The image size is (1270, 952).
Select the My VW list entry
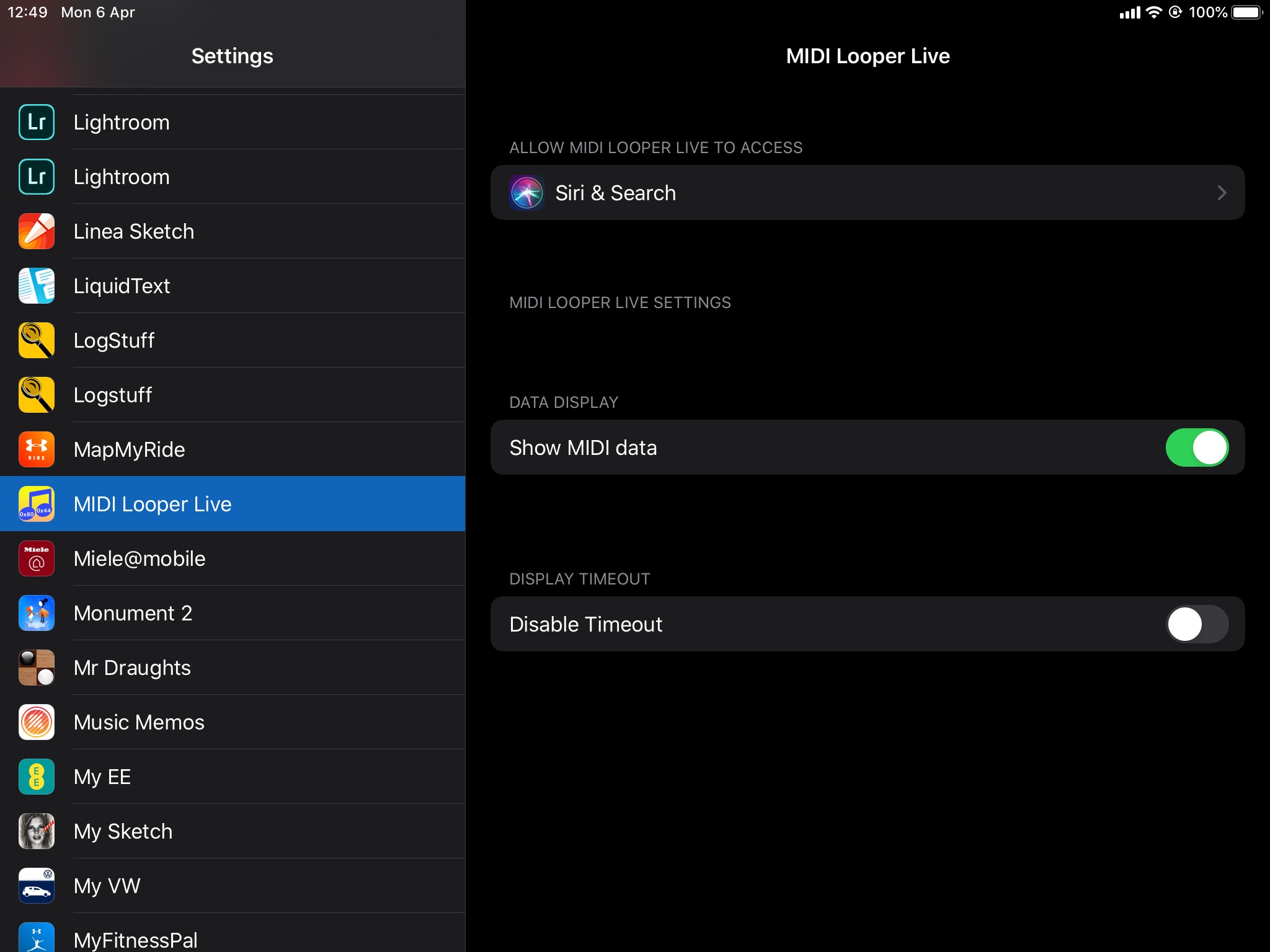(x=107, y=886)
